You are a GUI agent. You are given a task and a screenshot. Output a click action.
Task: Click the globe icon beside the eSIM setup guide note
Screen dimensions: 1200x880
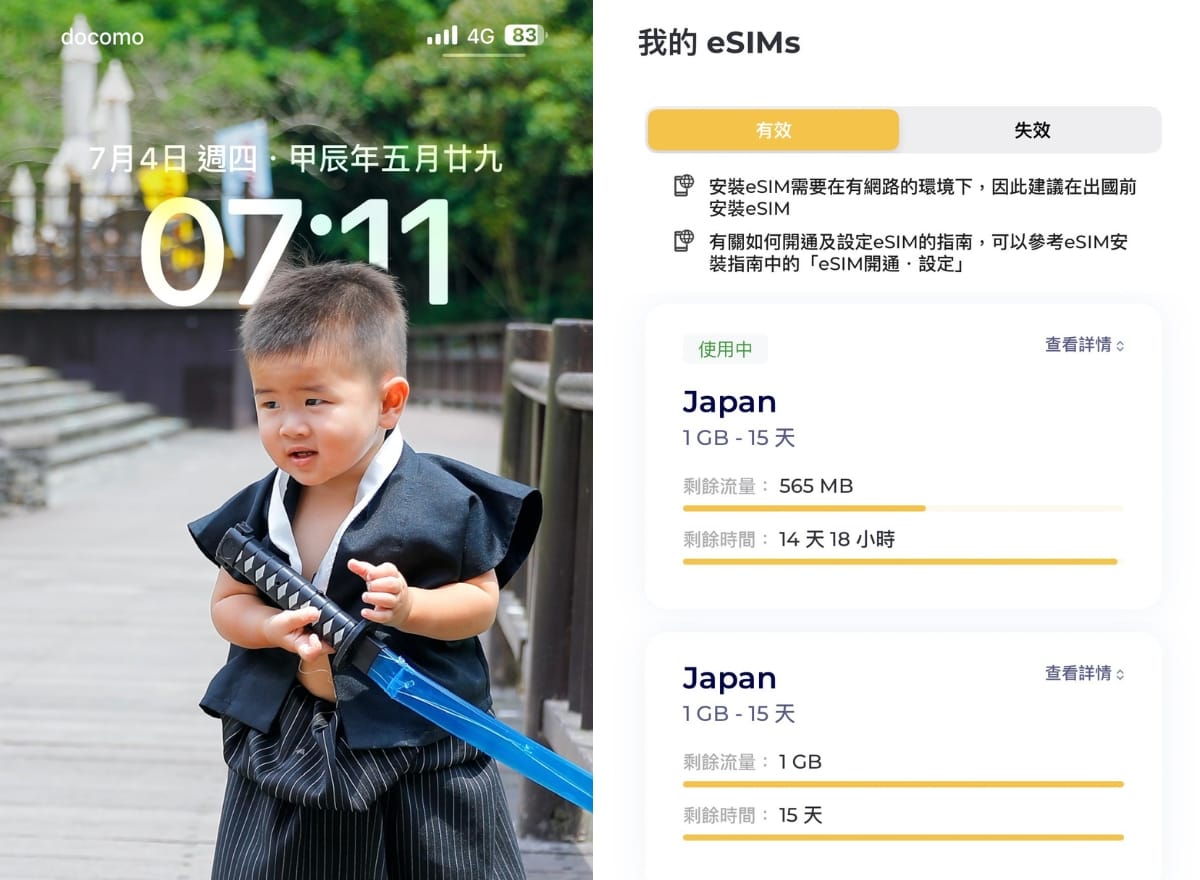point(684,241)
